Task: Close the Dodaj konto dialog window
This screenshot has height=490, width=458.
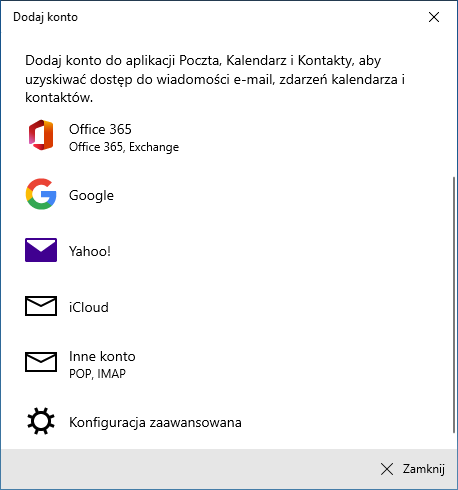Action: 434,17
